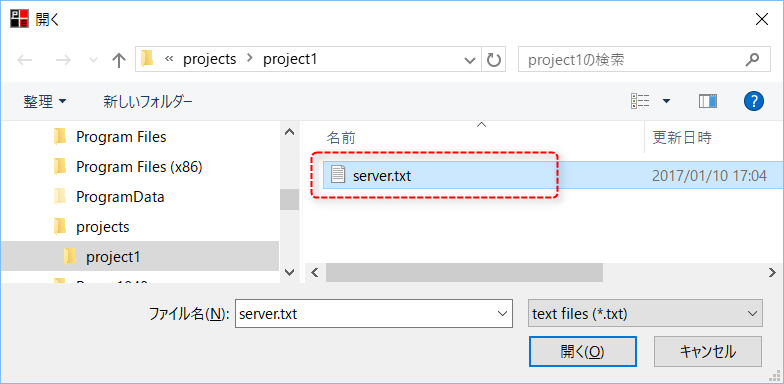
Task: Select server.txt in the file list
Action: [x=382, y=176]
